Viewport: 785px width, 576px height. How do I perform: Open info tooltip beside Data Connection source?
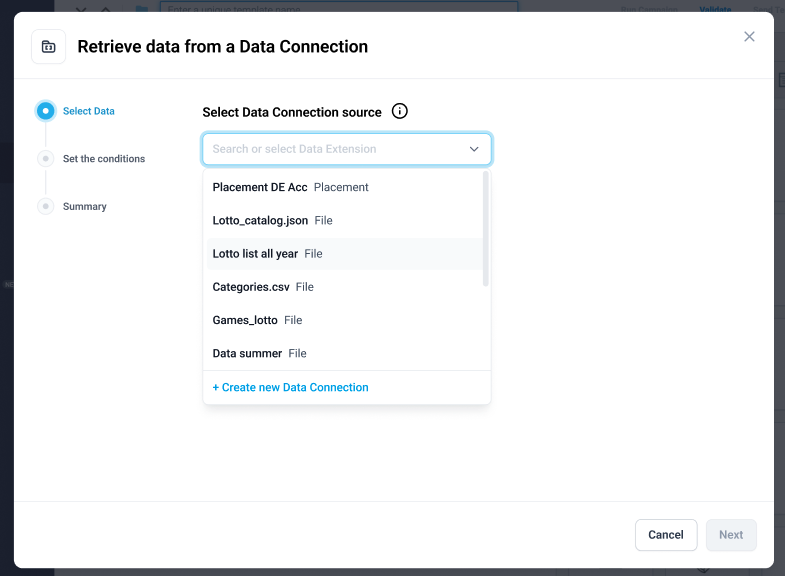pyautogui.click(x=400, y=111)
